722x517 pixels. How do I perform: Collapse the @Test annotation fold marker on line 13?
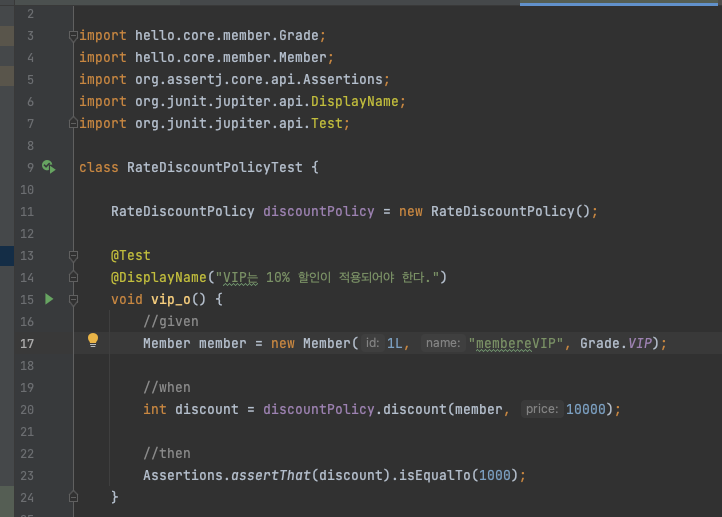click(x=73, y=255)
